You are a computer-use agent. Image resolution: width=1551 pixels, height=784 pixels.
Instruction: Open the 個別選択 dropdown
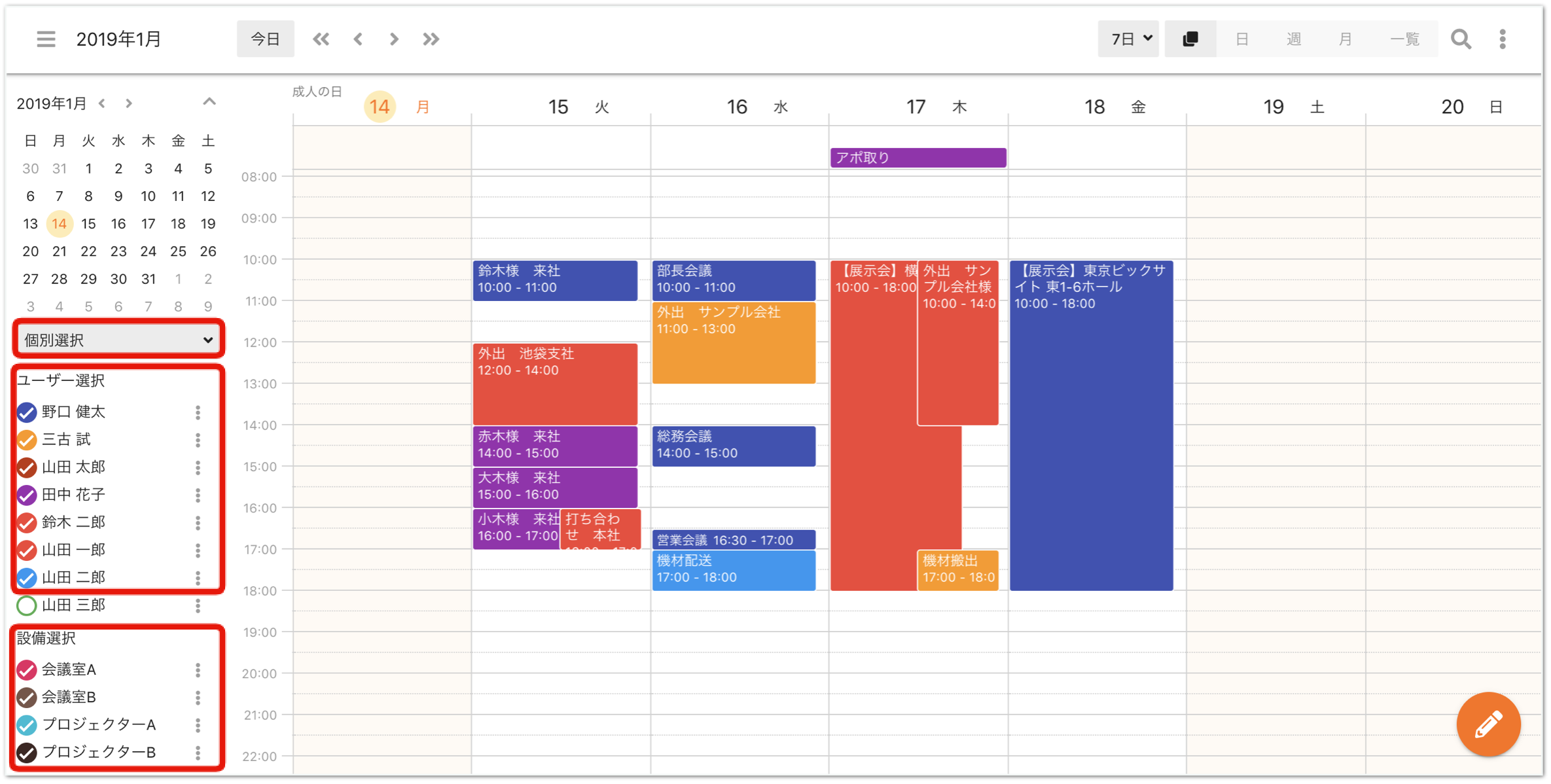point(118,340)
